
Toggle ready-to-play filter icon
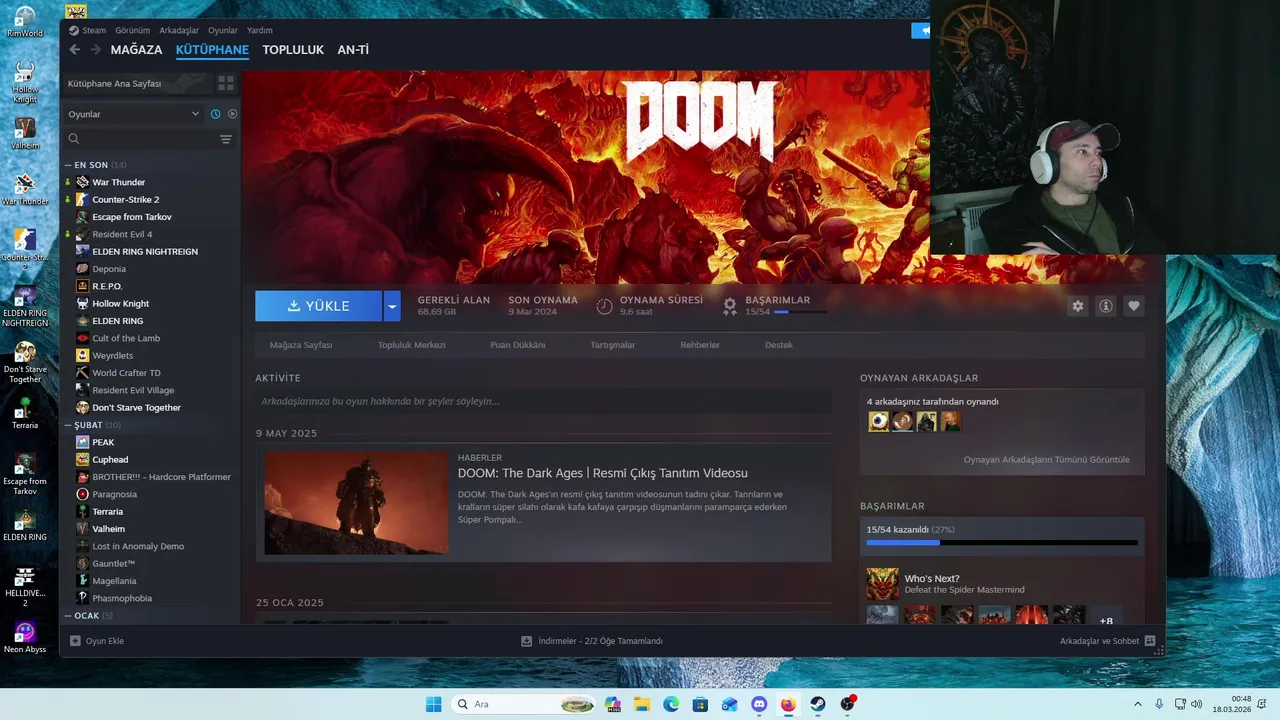point(232,114)
